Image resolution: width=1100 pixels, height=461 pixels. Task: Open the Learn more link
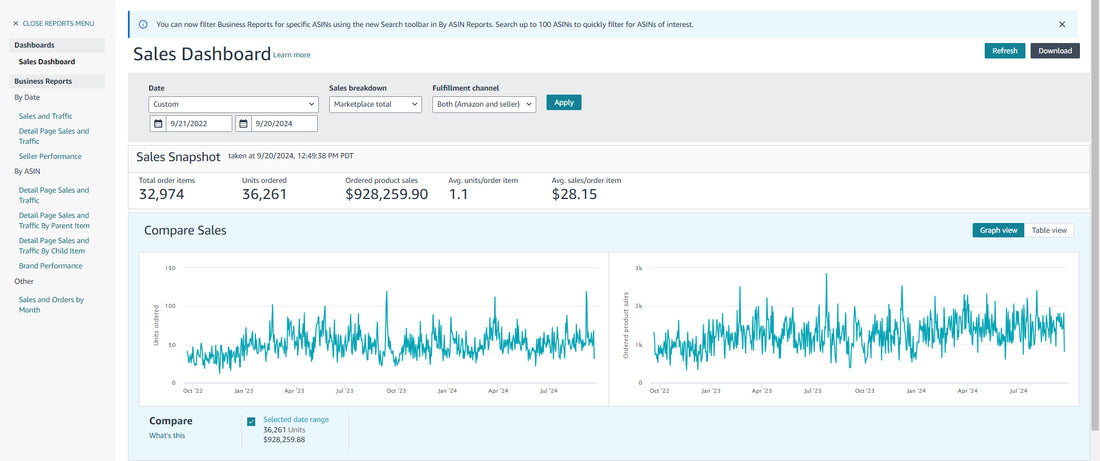[292, 56]
